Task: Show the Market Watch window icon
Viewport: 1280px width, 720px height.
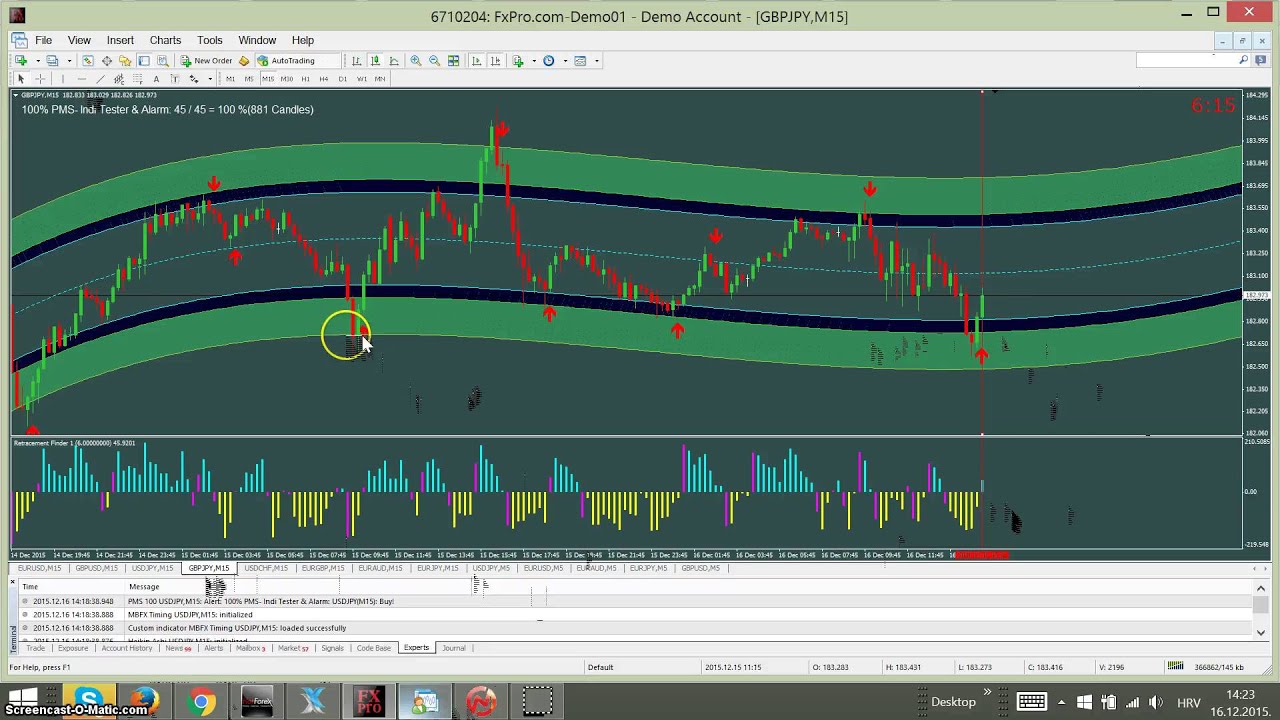Action: [88, 61]
